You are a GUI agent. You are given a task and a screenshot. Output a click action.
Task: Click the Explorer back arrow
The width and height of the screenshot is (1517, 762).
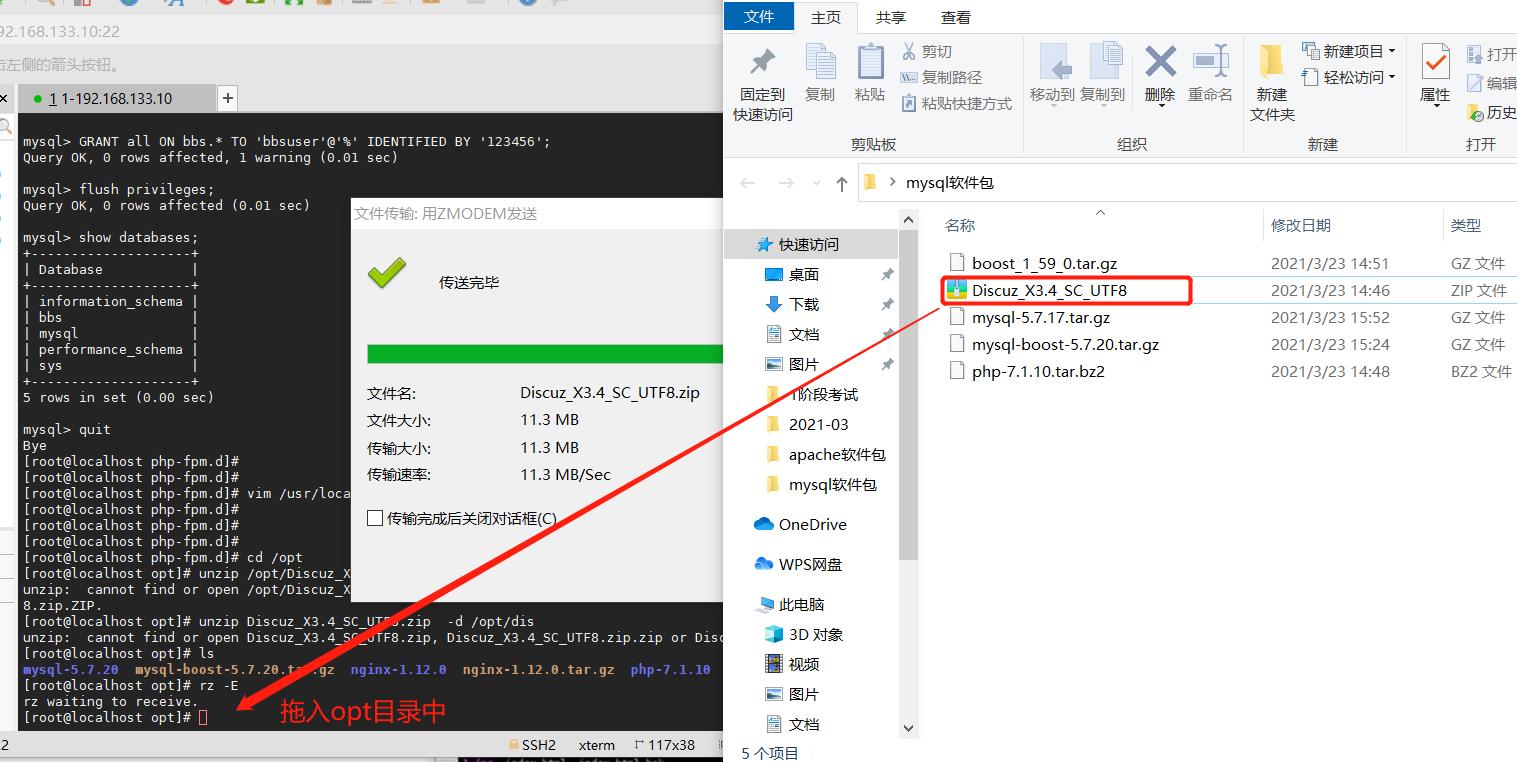coord(748,183)
